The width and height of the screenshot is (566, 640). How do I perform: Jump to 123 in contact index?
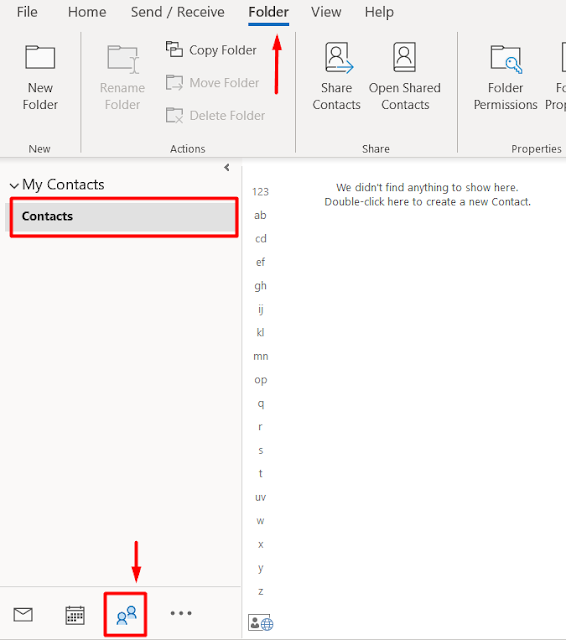260,192
